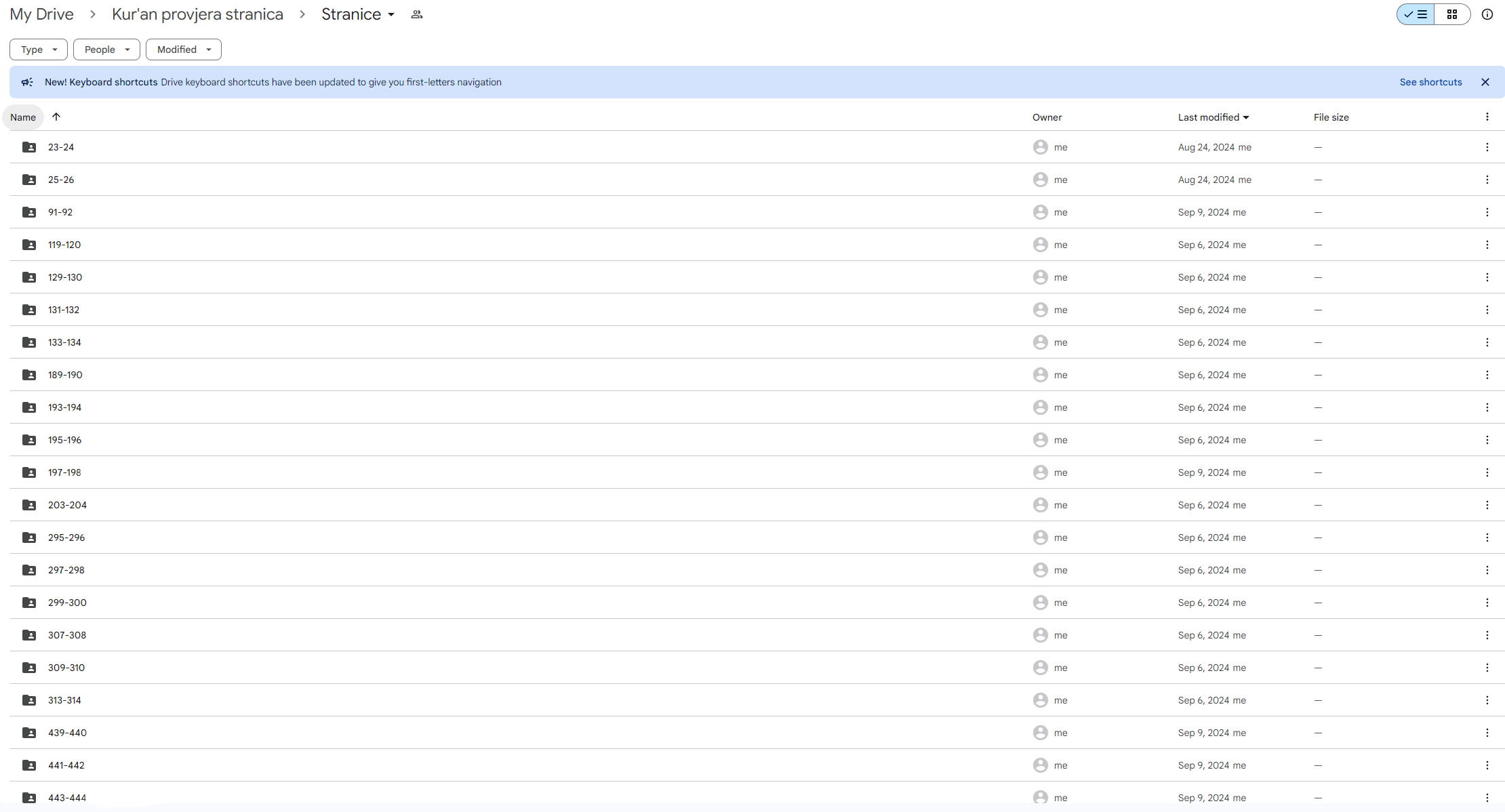Open the See shortcuts link
Image resolution: width=1505 pixels, height=812 pixels.
(x=1430, y=81)
